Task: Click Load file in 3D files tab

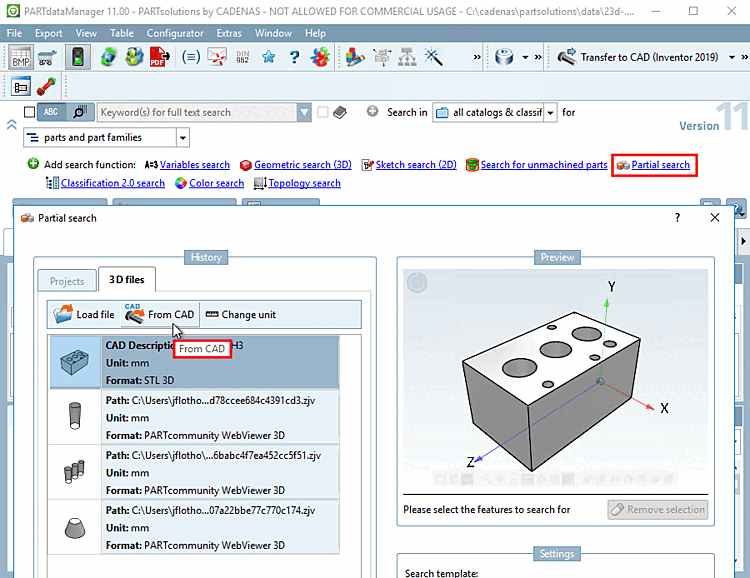Action: click(84, 315)
